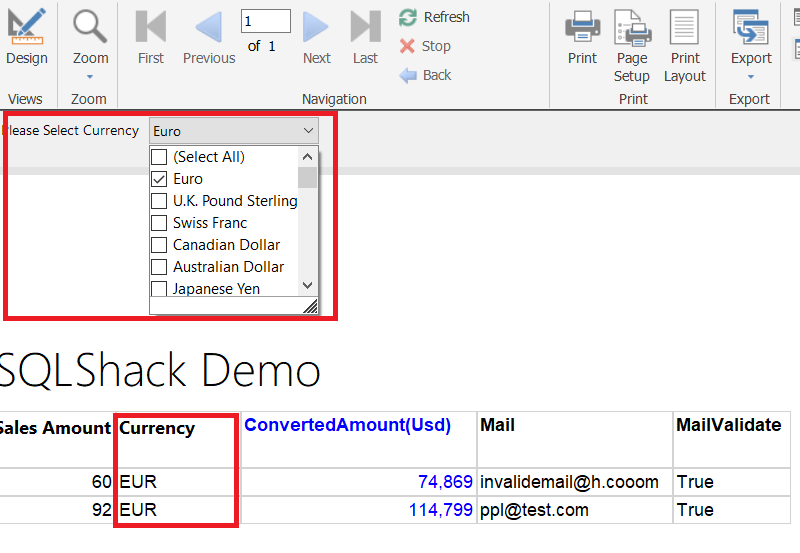
Task: Stop report rendering
Action: point(425,46)
